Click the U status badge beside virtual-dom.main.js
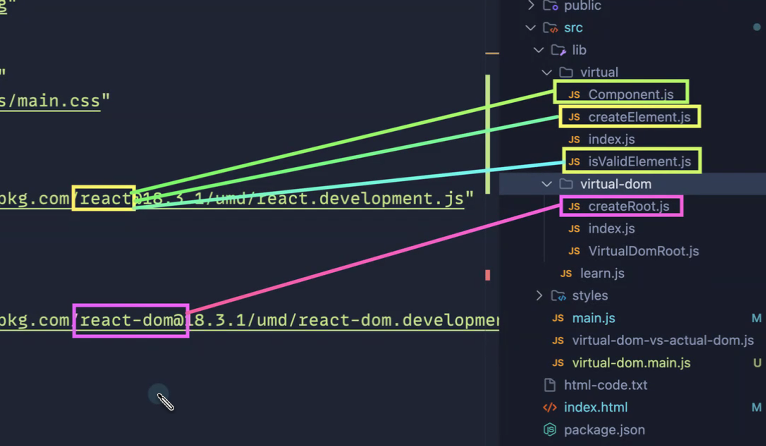The image size is (766, 446). pos(757,363)
